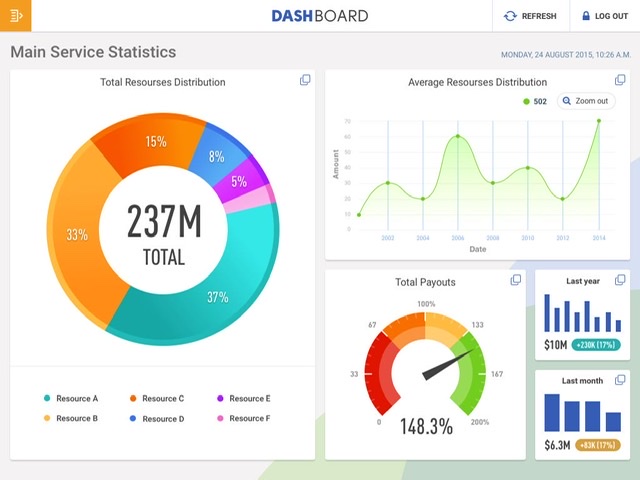This screenshot has height=480, width=640.
Task: Expand the Total Resourses Distribution panel
Action: [305, 80]
